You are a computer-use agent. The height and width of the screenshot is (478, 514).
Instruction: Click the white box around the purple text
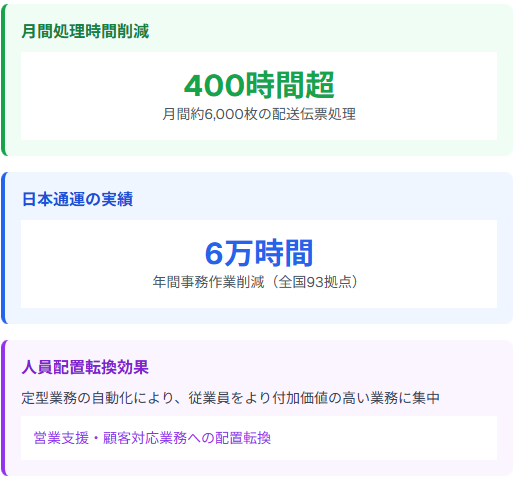coord(259,438)
